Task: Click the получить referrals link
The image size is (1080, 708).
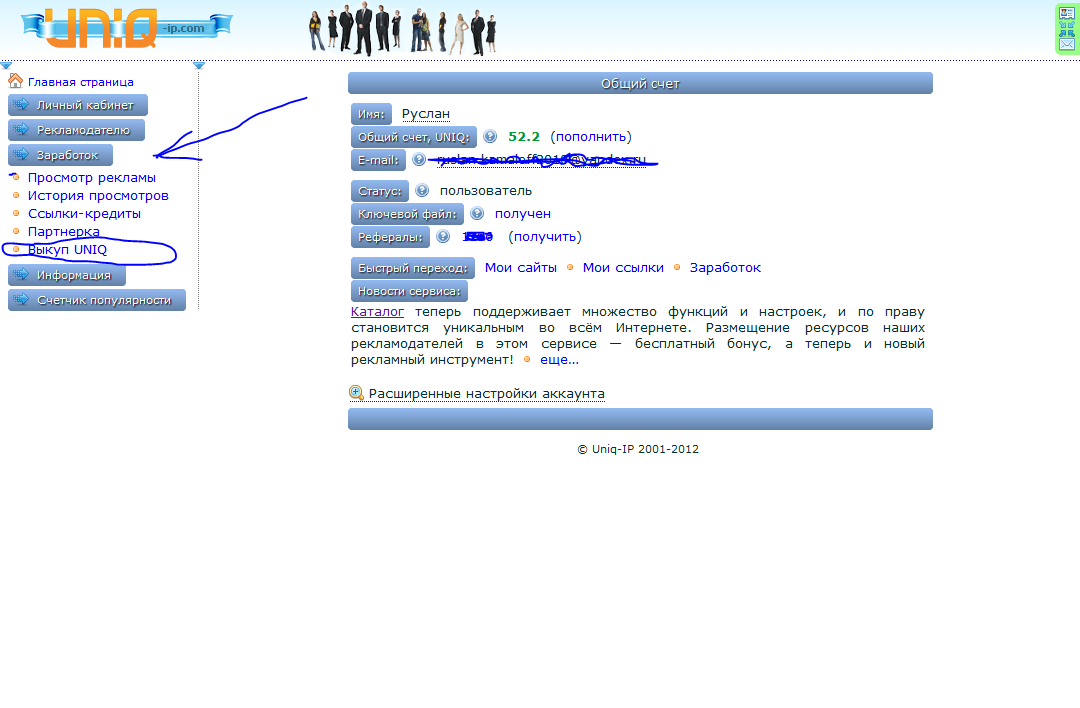Action: [545, 236]
